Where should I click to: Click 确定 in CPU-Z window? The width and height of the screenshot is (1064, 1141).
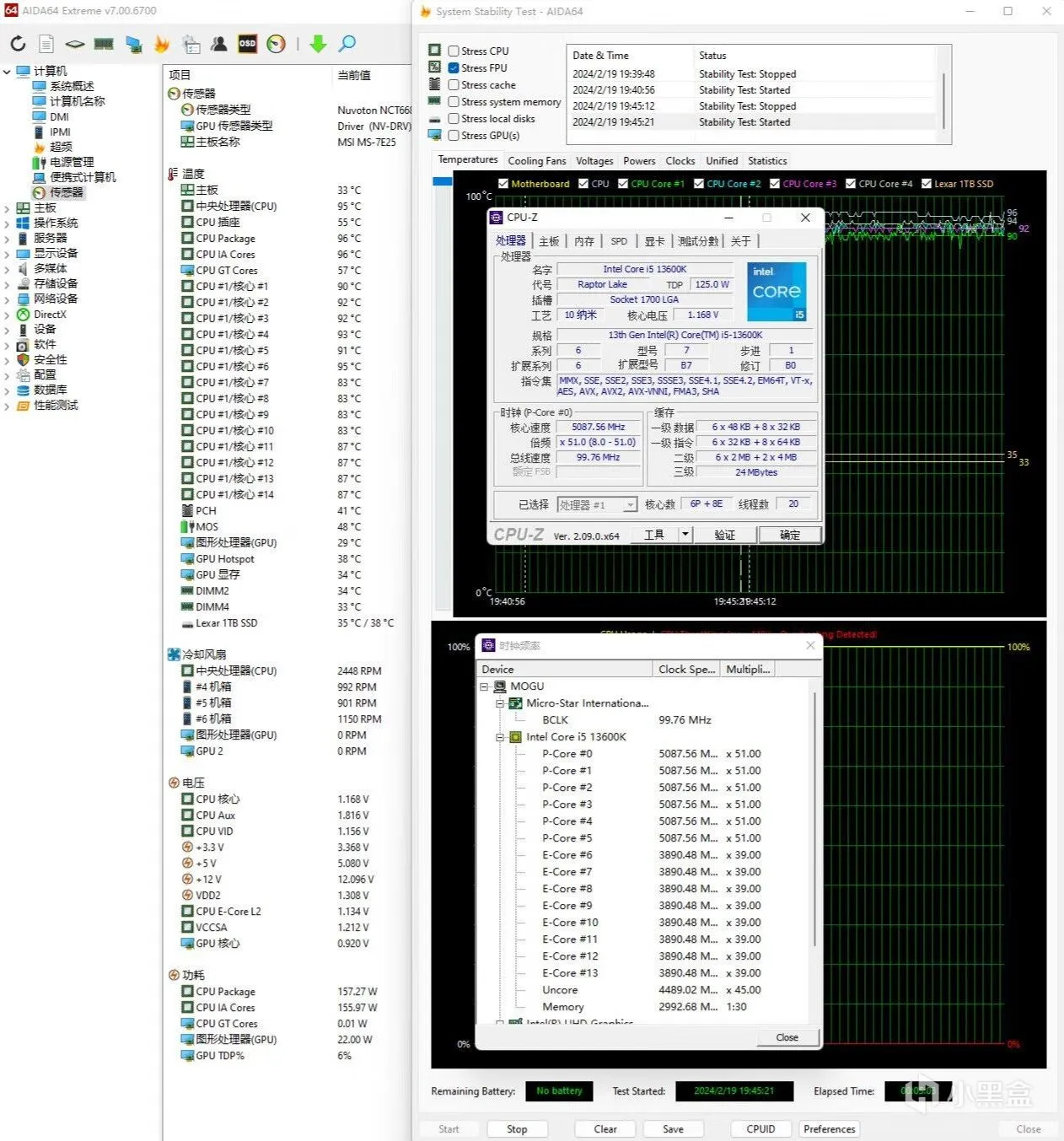(x=790, y=535)
